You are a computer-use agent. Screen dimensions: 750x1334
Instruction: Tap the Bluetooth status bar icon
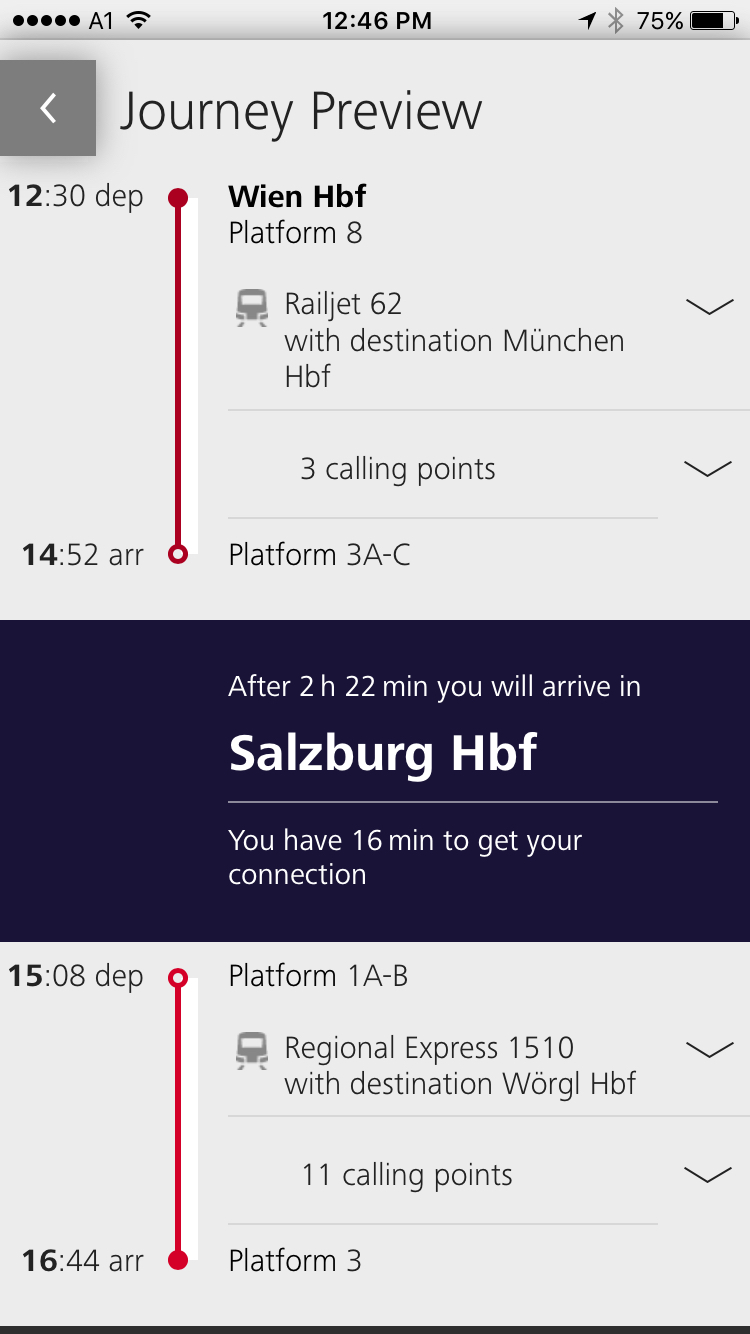coord(616,21)
